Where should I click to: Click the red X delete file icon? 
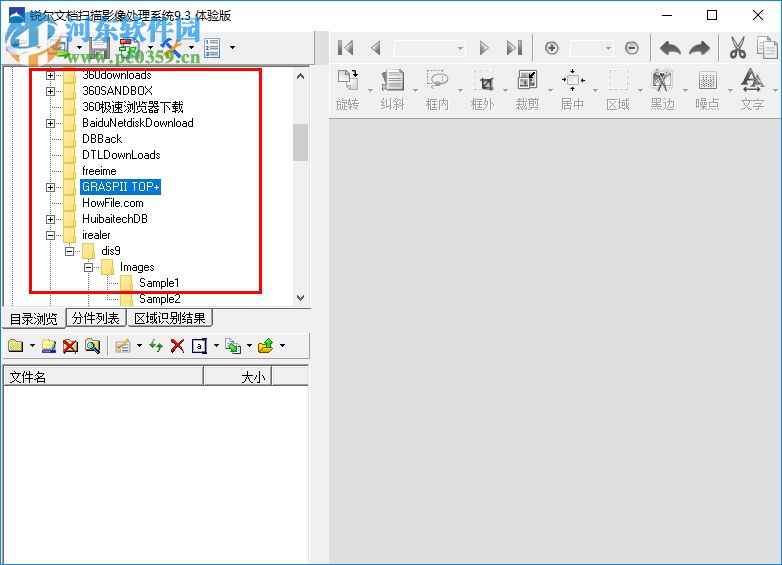177,346
